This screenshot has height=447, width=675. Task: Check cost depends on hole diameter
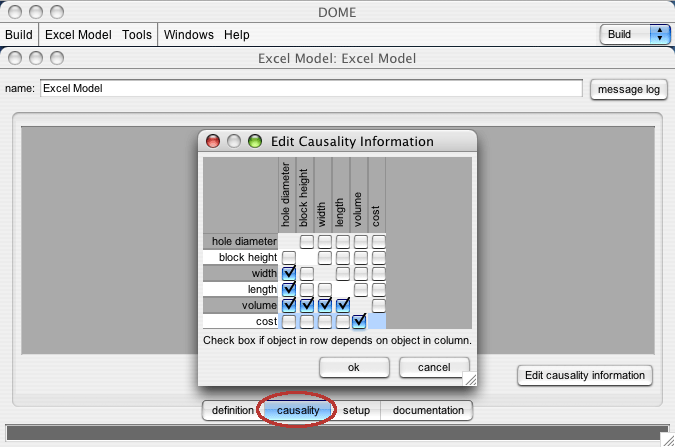[x=289, y=321]
